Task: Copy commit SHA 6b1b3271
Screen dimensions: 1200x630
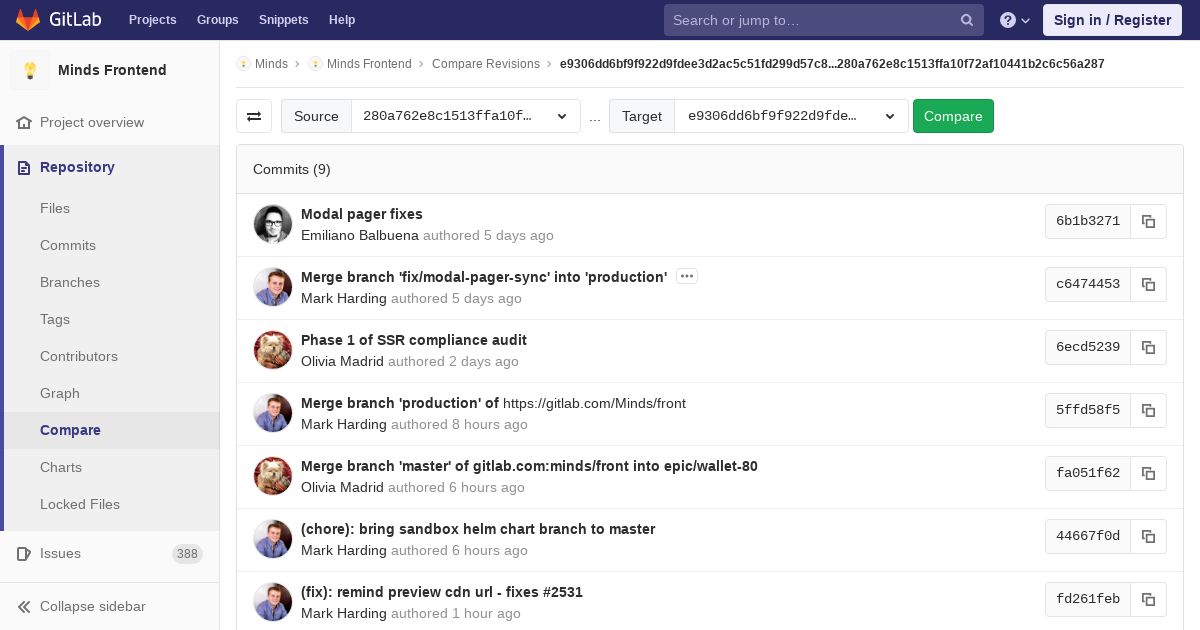Action: click(x=1148, y=221)
